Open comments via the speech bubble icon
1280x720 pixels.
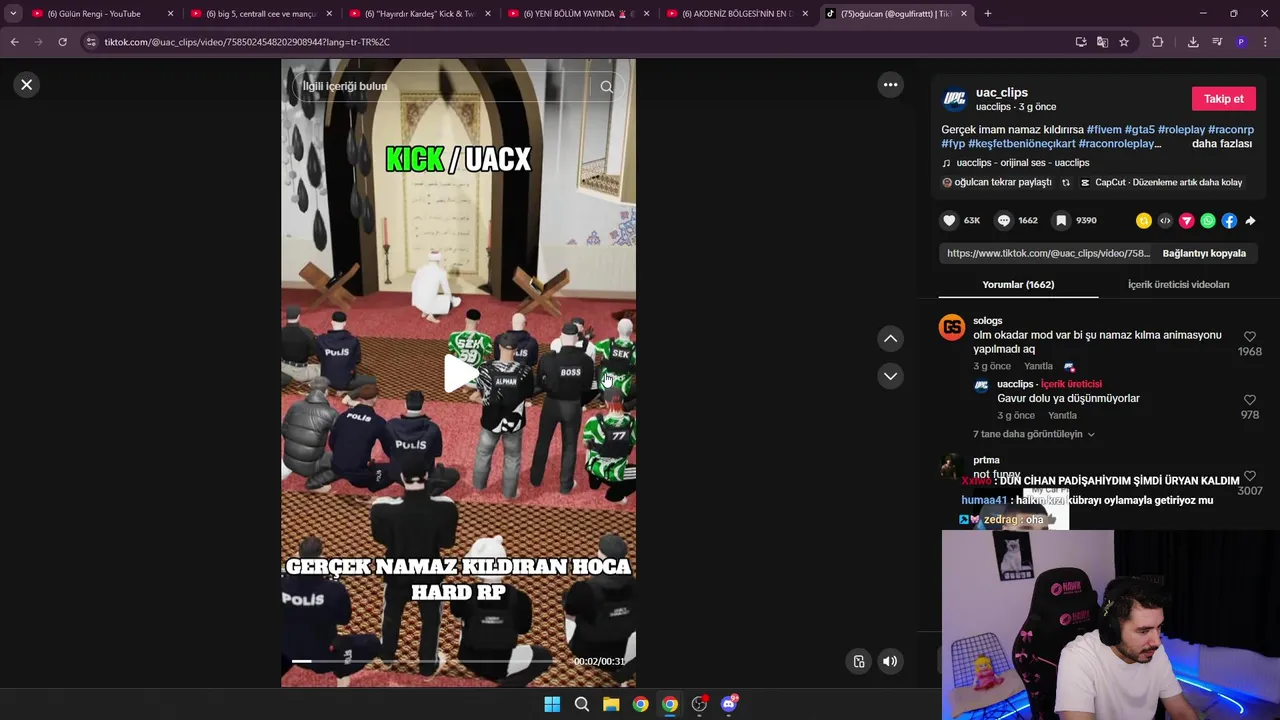[x=1004, y=220]
